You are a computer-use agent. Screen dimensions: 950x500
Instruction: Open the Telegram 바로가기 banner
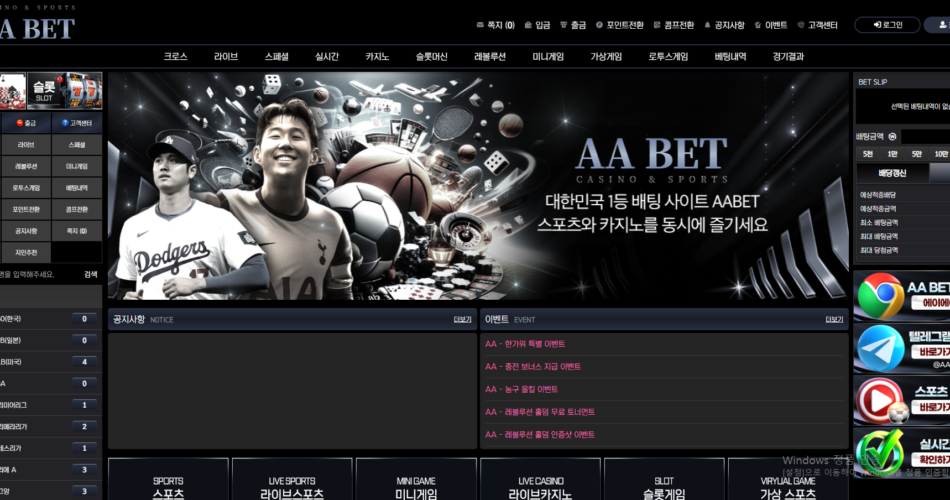(902, 348)
